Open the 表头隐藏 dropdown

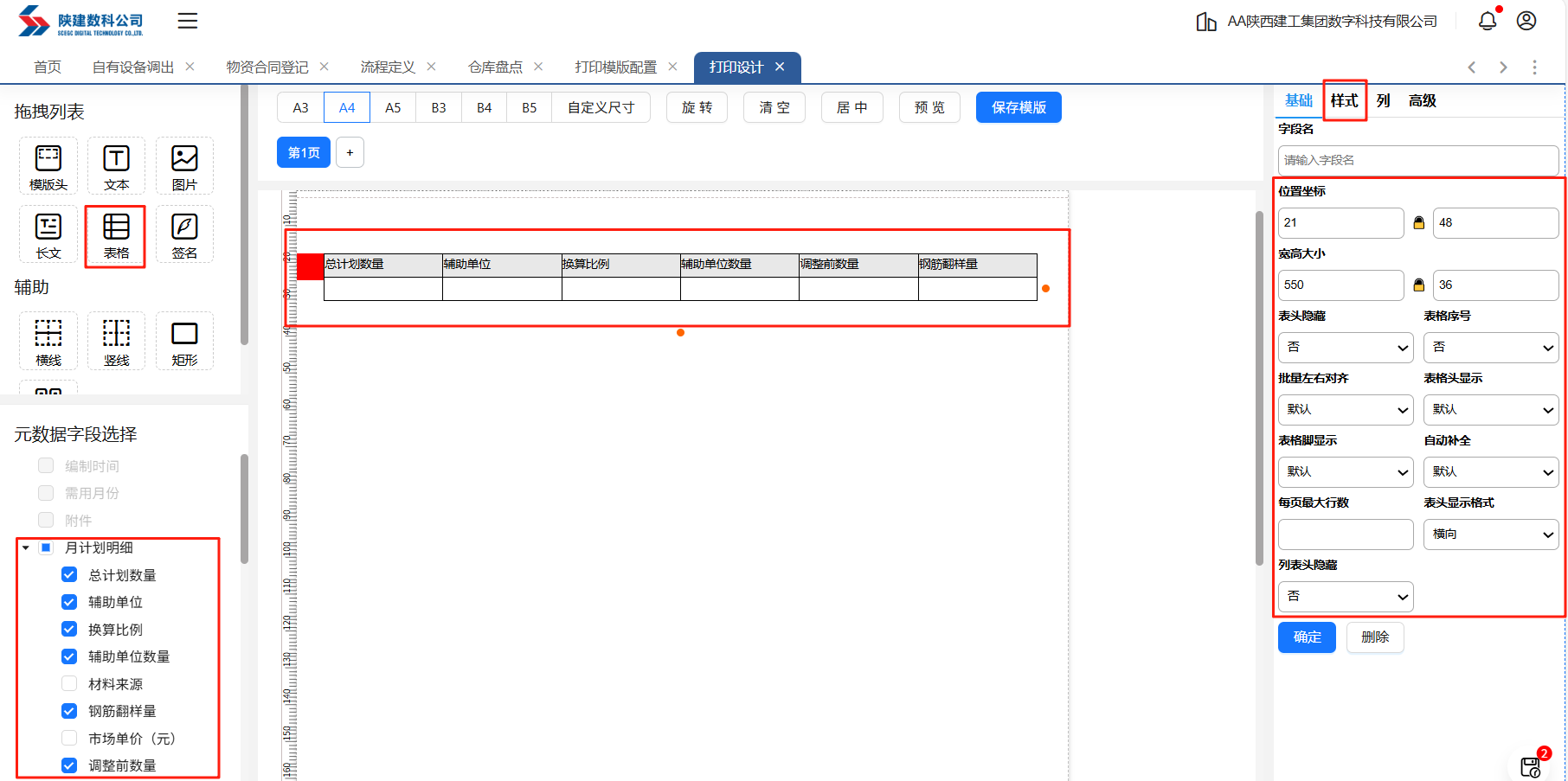(1346, 348)
